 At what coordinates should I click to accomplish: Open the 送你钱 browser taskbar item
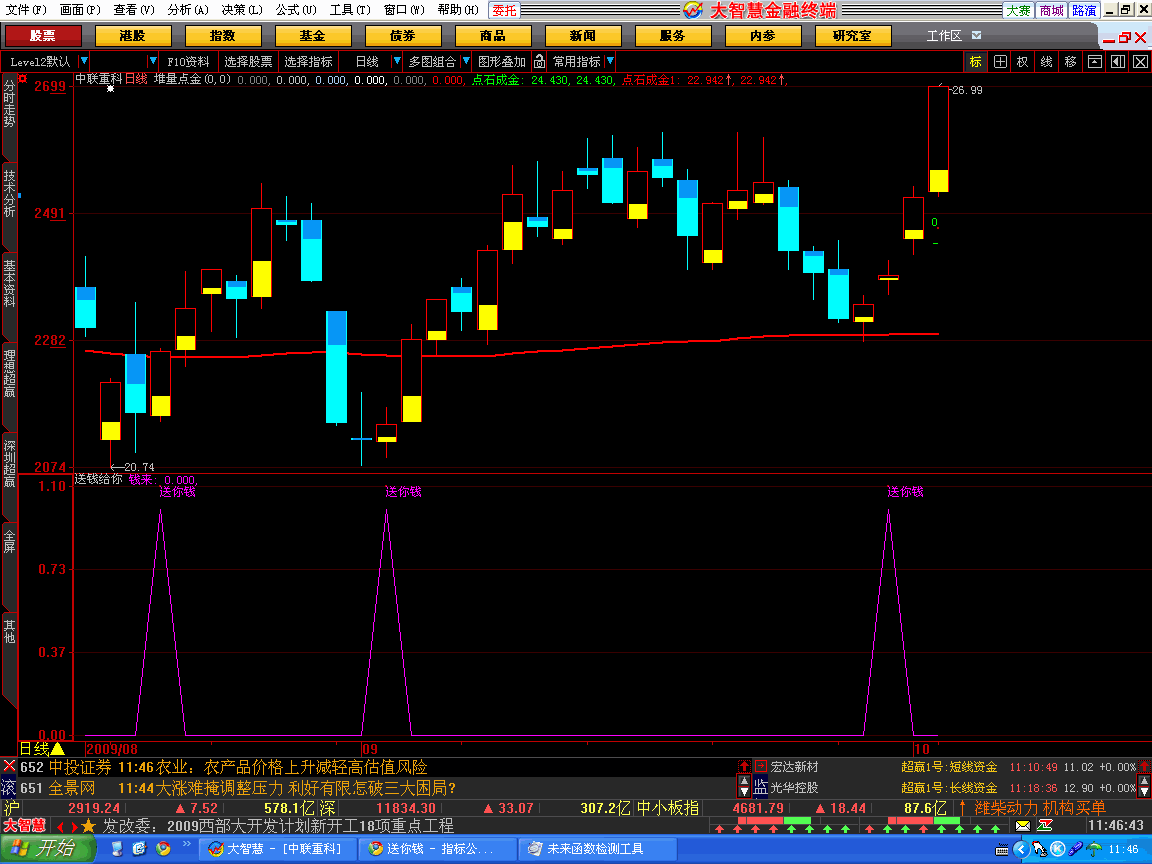[439, 849]
